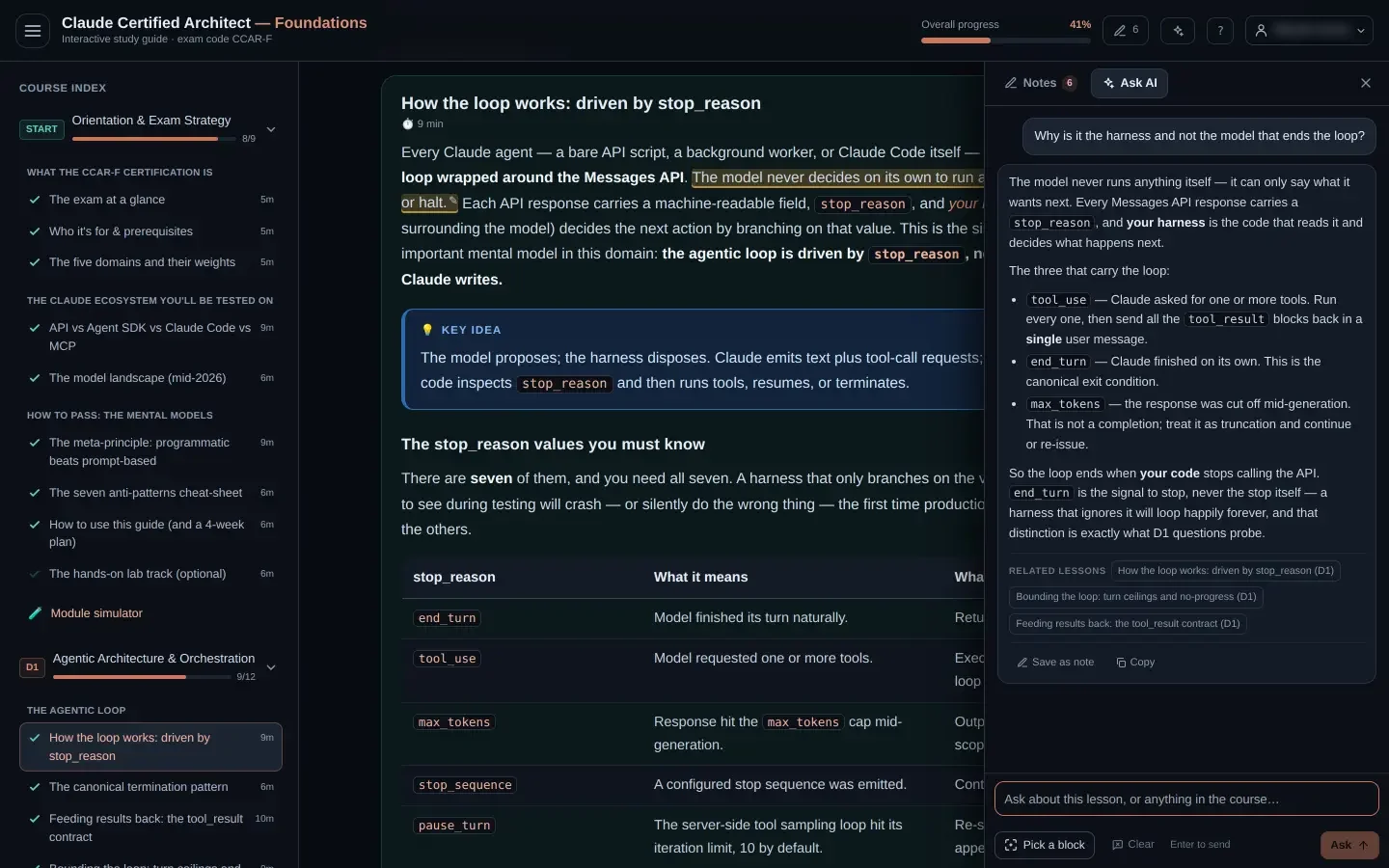Screen dimensions: 1389x868
Task: Collapse the Orientation & Exam Strategy section
Action: click(271, 129)
